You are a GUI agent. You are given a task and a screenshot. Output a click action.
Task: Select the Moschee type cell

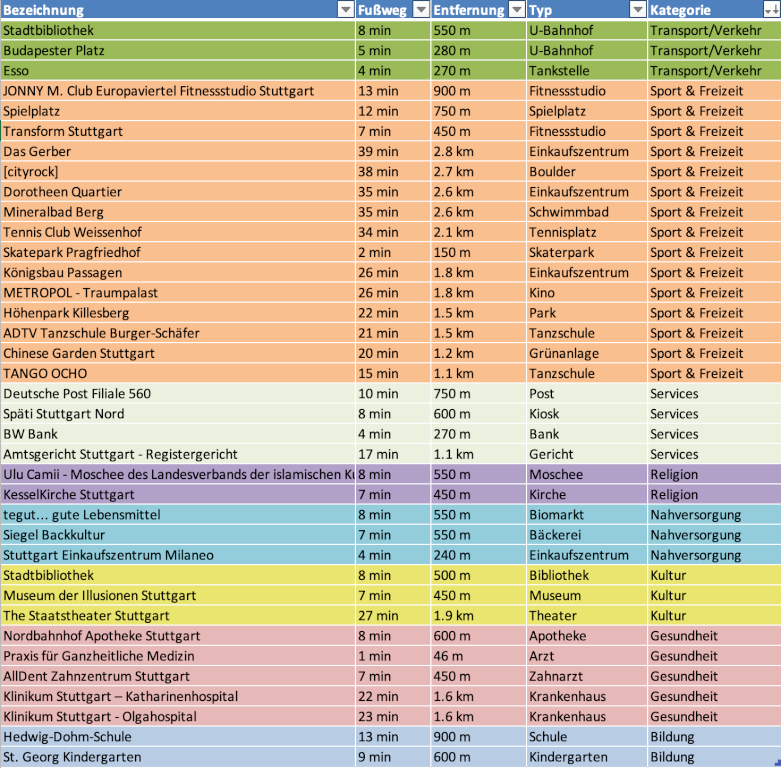(x=587, y=474)
